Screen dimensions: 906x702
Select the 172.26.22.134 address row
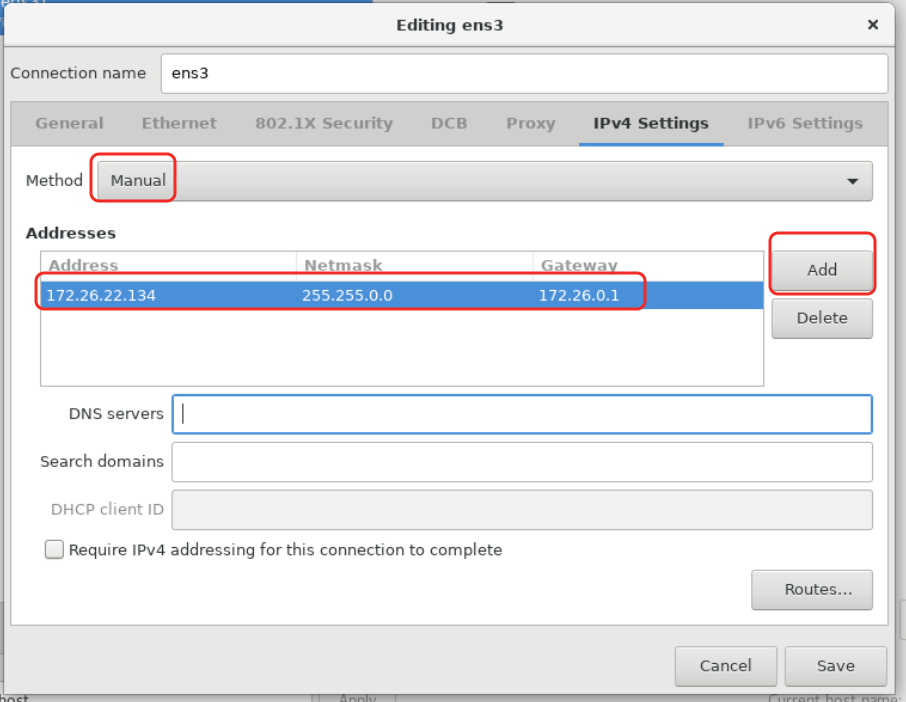pyautogui.click(x=402, y=295)
